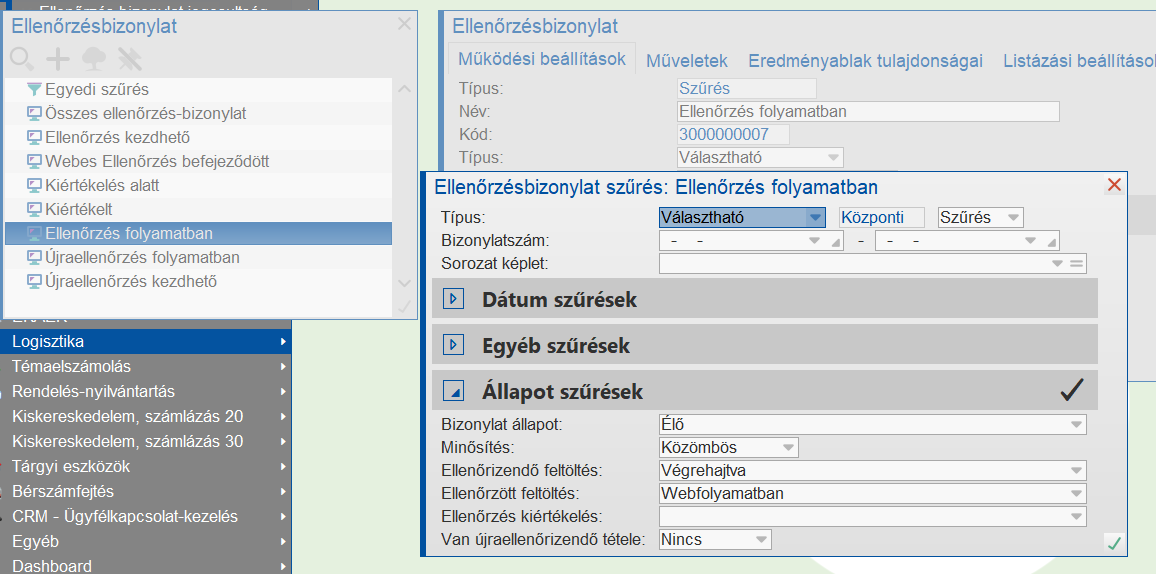
Task: Close the szűrés dialog with red X
Action: (1114, 185)
